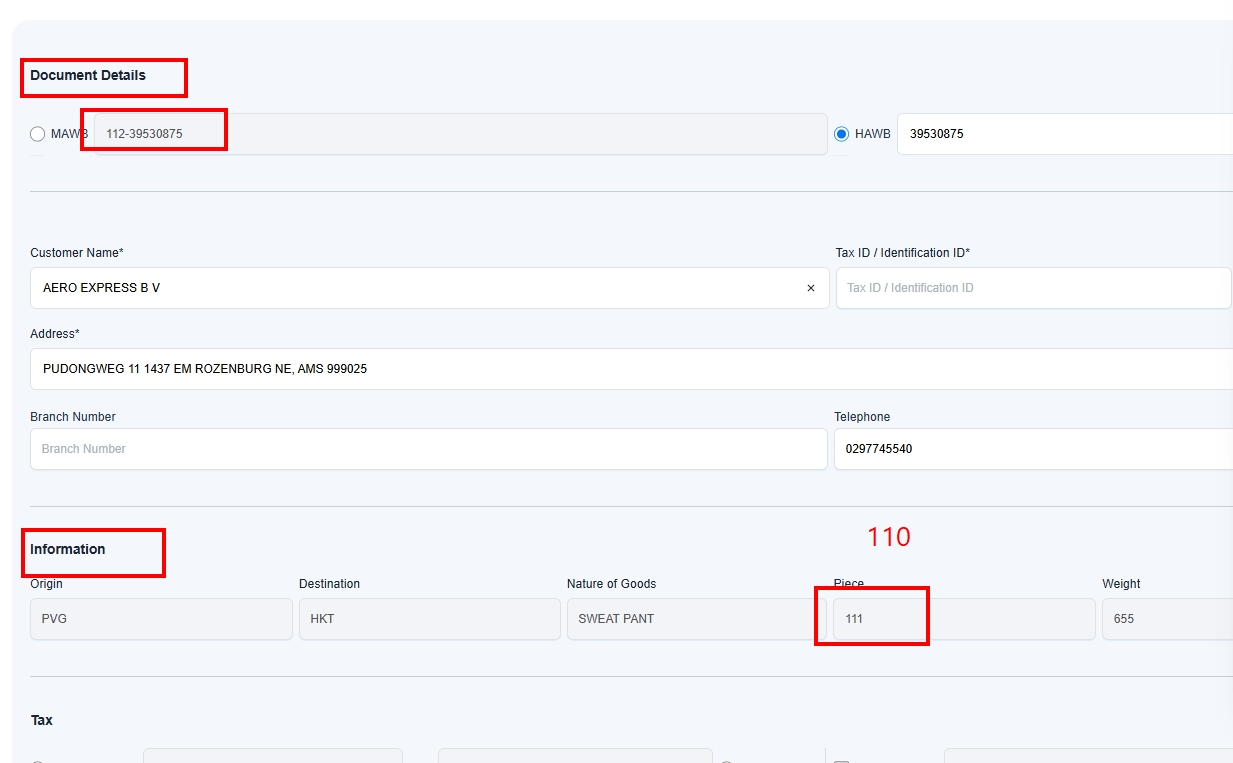Click the Piece field showing 111
The image size is (1233, 763).
964,619
